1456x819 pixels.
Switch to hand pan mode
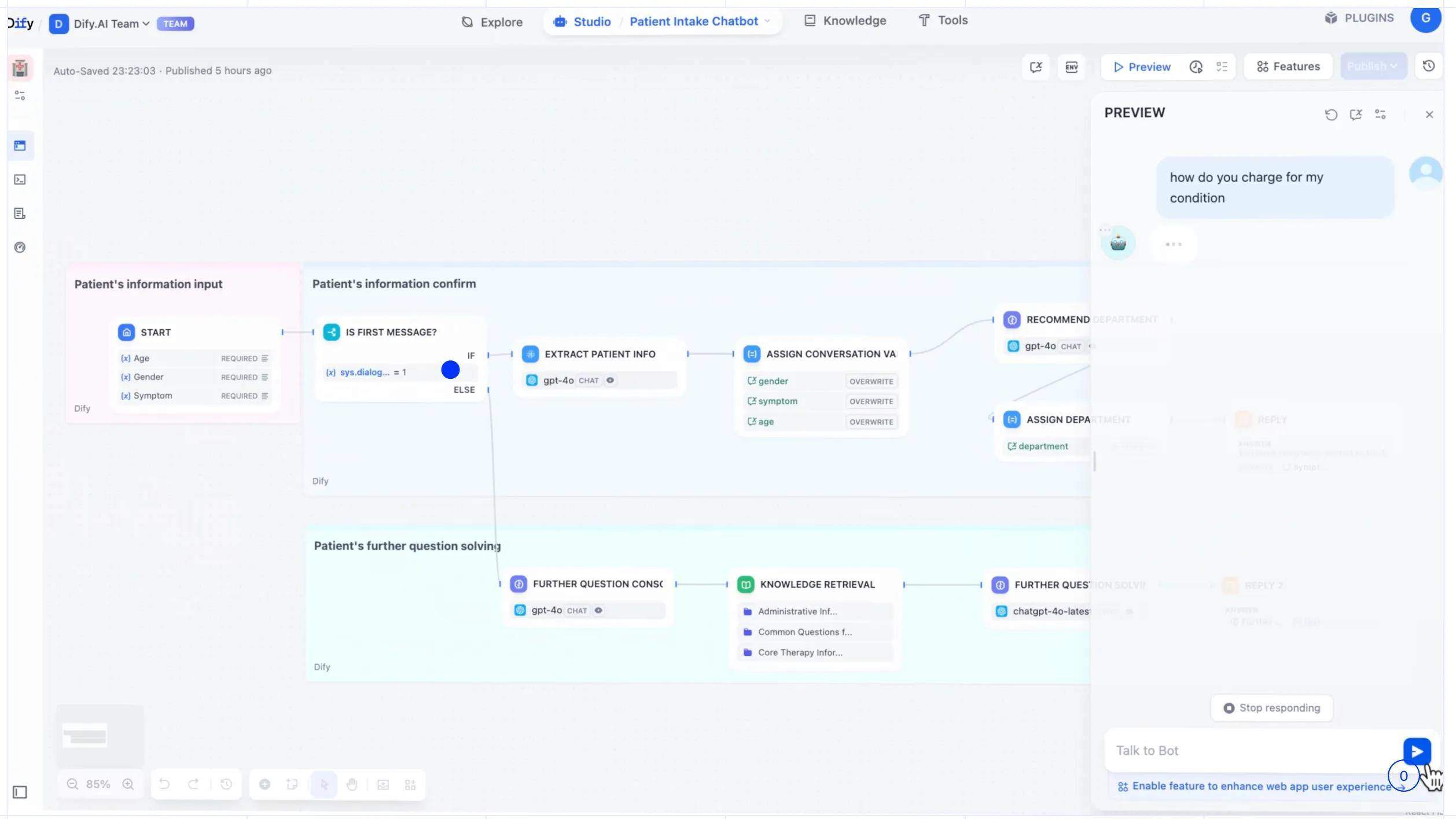coord(352,784)
